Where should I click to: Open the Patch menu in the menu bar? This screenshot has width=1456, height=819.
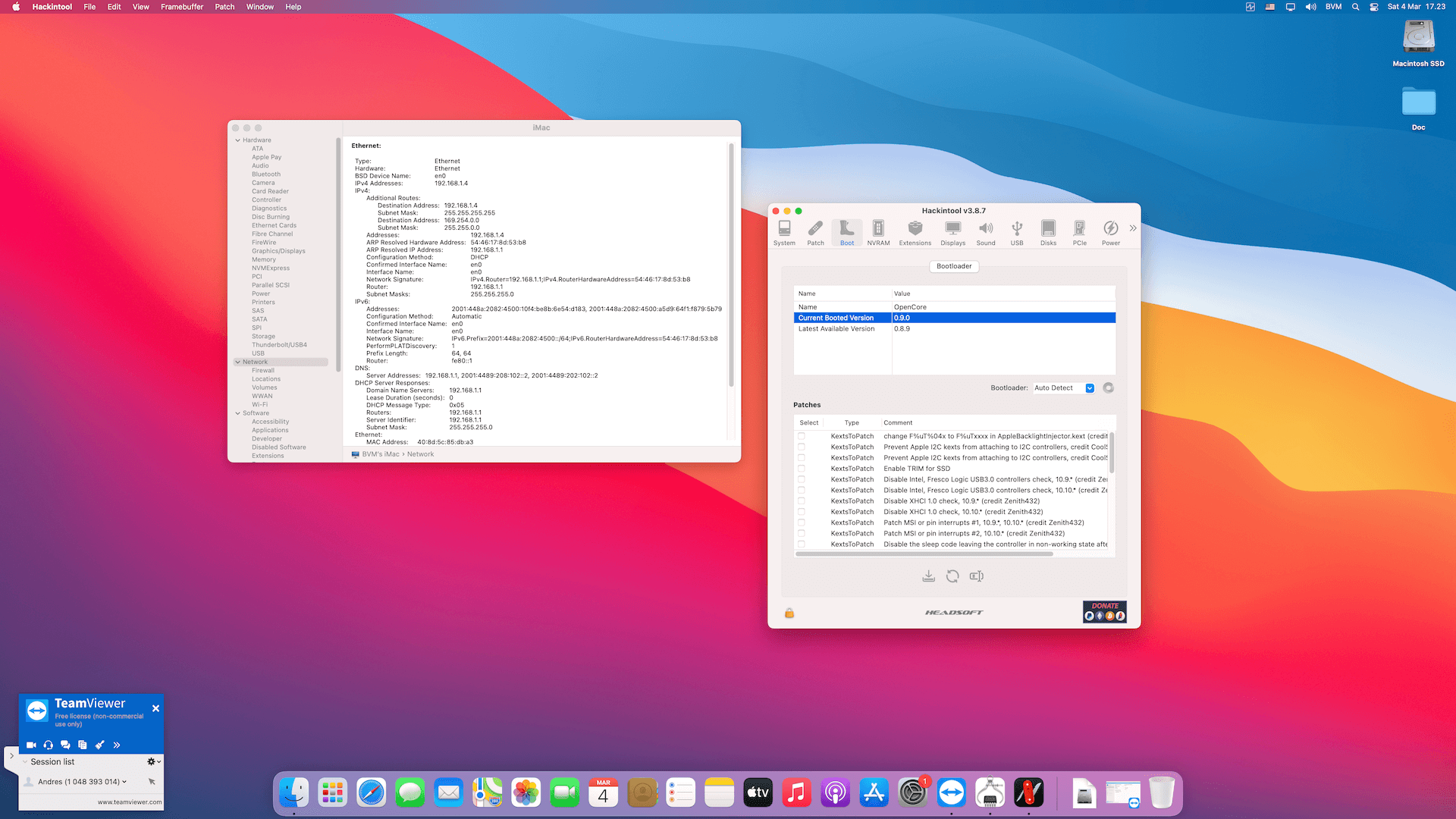(224, 7)
